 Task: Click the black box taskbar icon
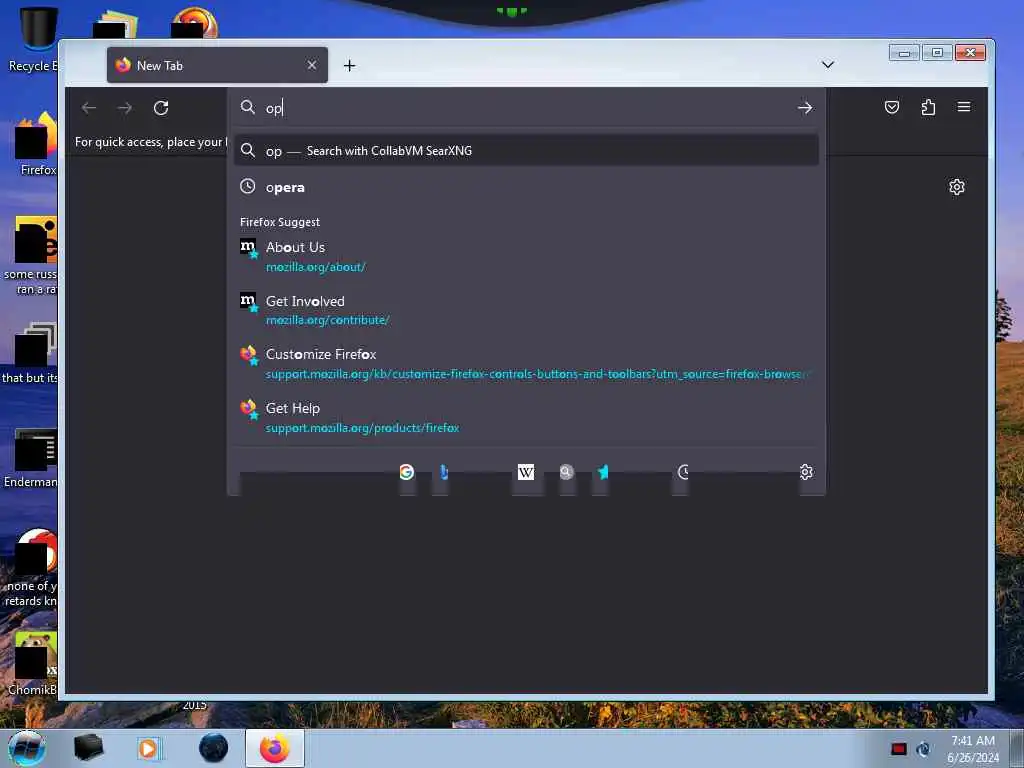pos(88,748)
